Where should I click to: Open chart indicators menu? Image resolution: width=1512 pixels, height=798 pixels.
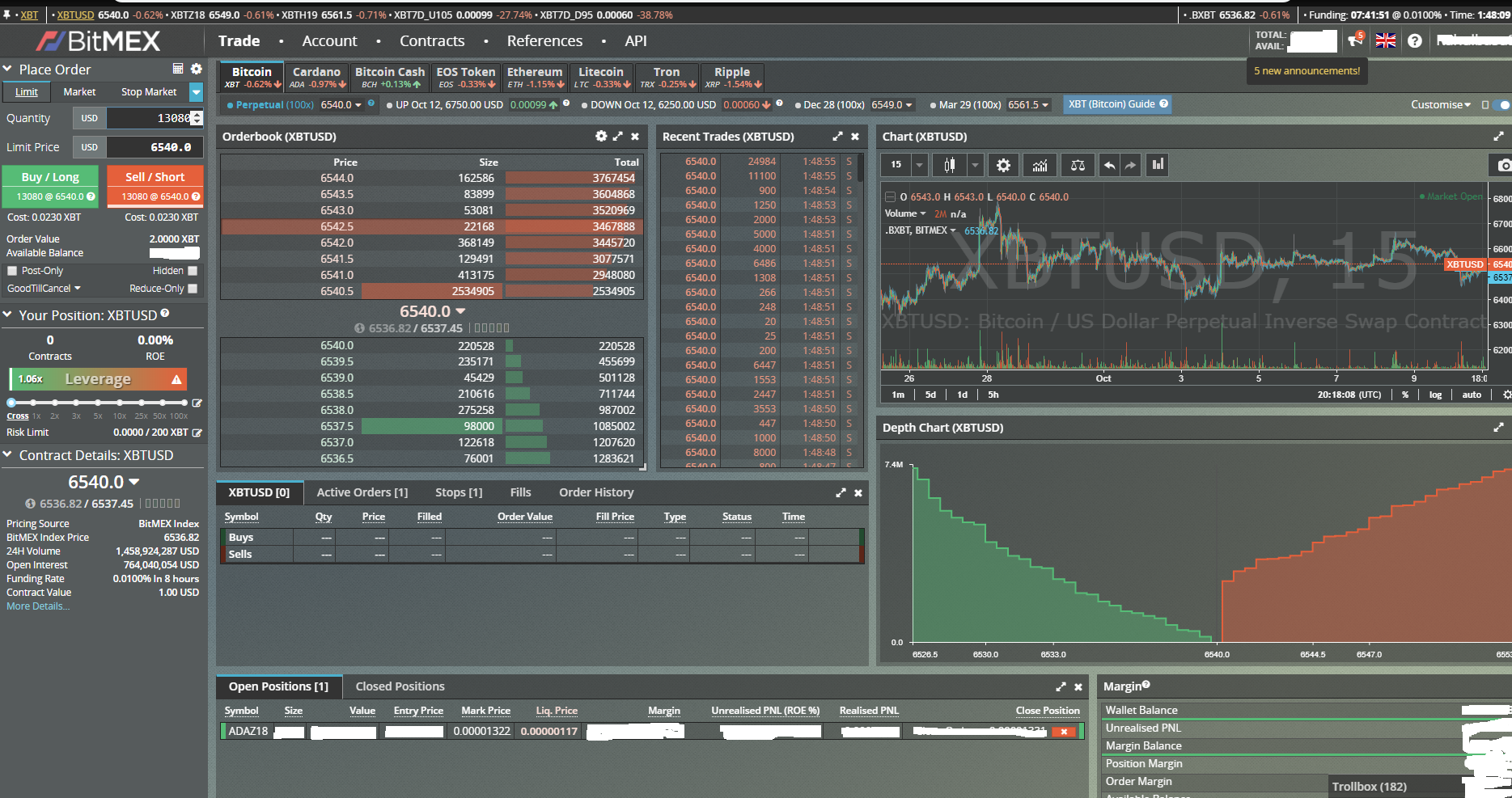pos(1040,165)
